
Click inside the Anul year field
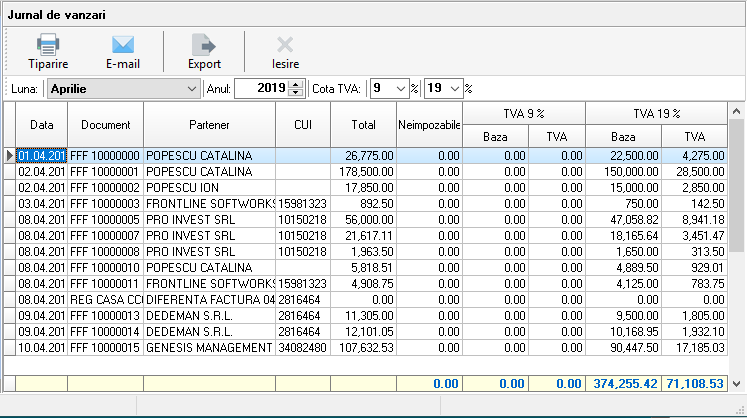(x=260, y=89)
